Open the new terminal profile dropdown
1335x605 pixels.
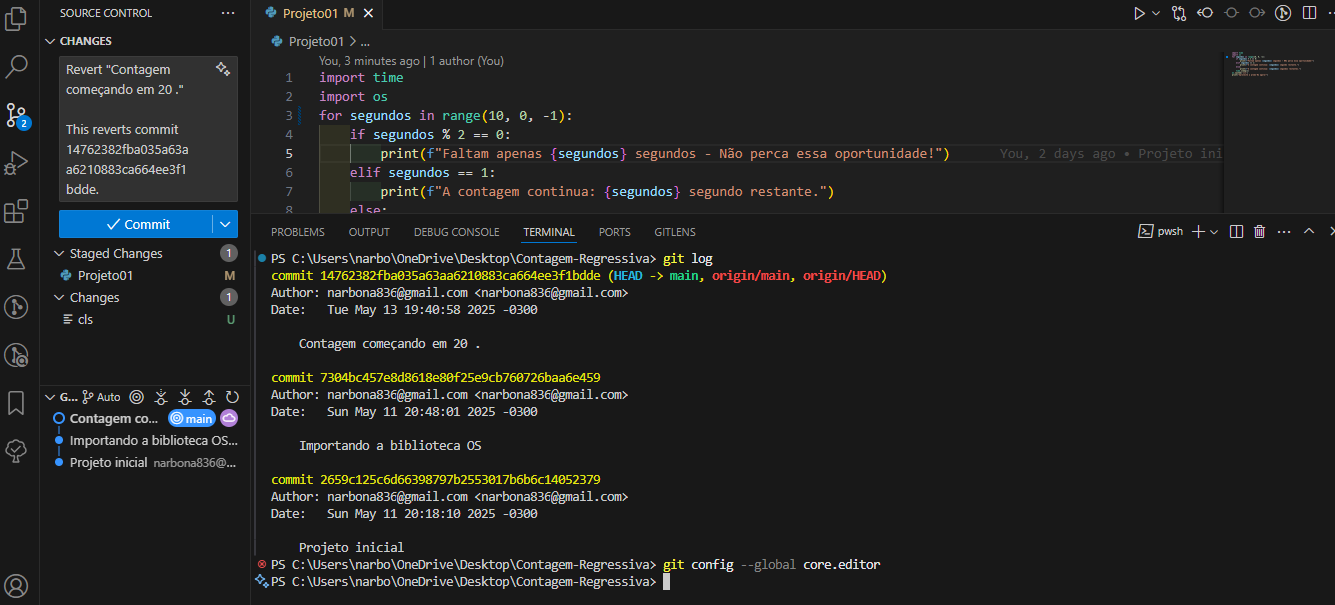(1214, 231)
